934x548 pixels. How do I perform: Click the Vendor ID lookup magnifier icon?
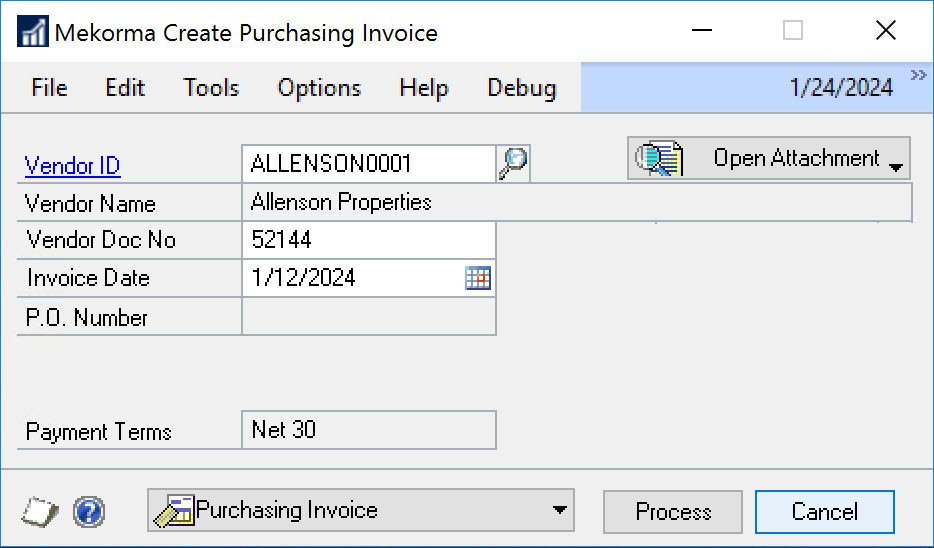(513, 163)
